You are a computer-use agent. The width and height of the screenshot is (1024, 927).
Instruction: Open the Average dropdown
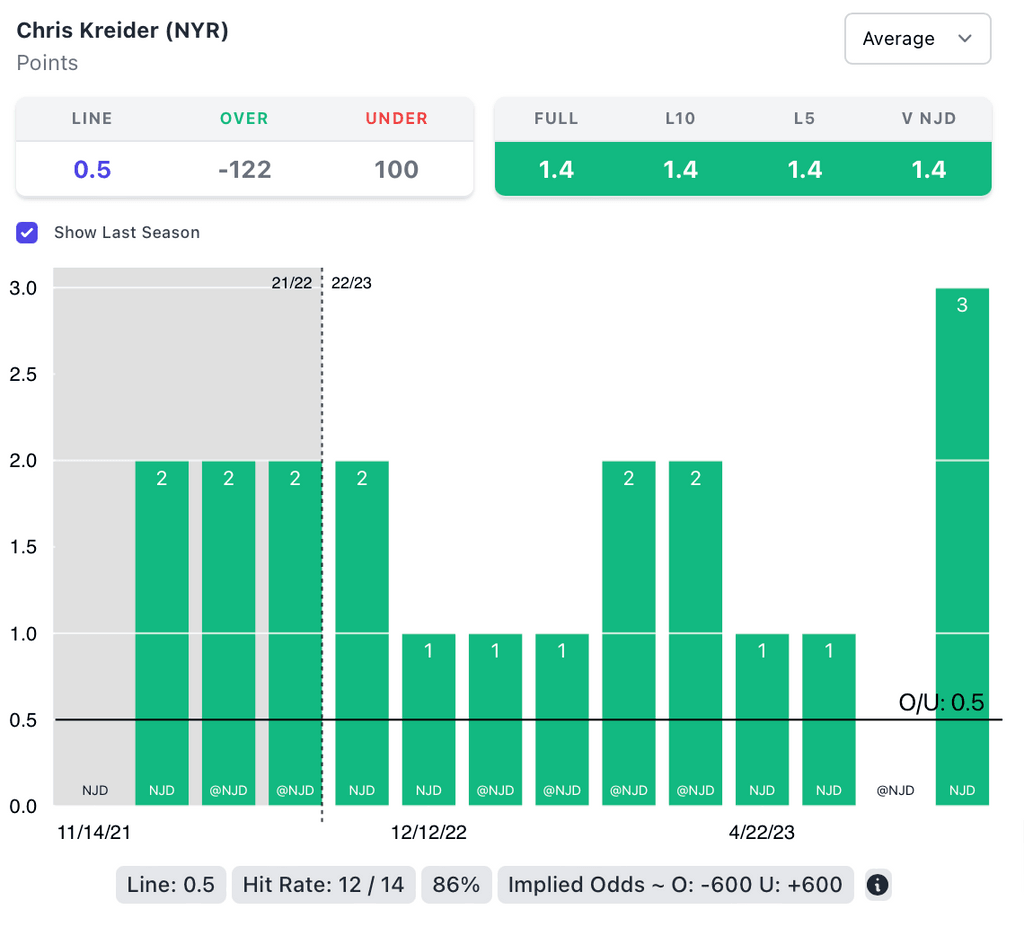918,39
